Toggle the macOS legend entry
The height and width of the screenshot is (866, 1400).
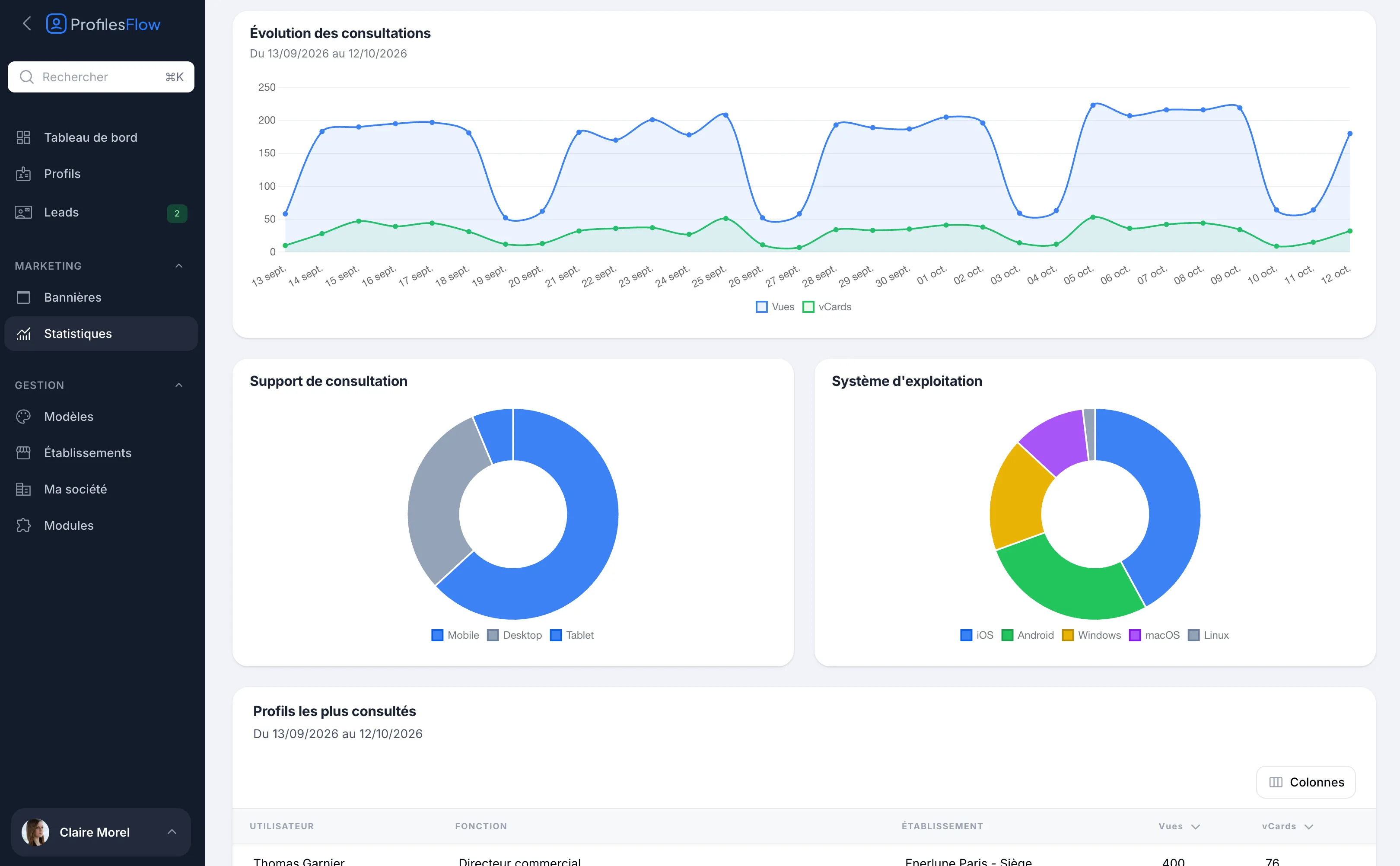tap(1155, 635)
